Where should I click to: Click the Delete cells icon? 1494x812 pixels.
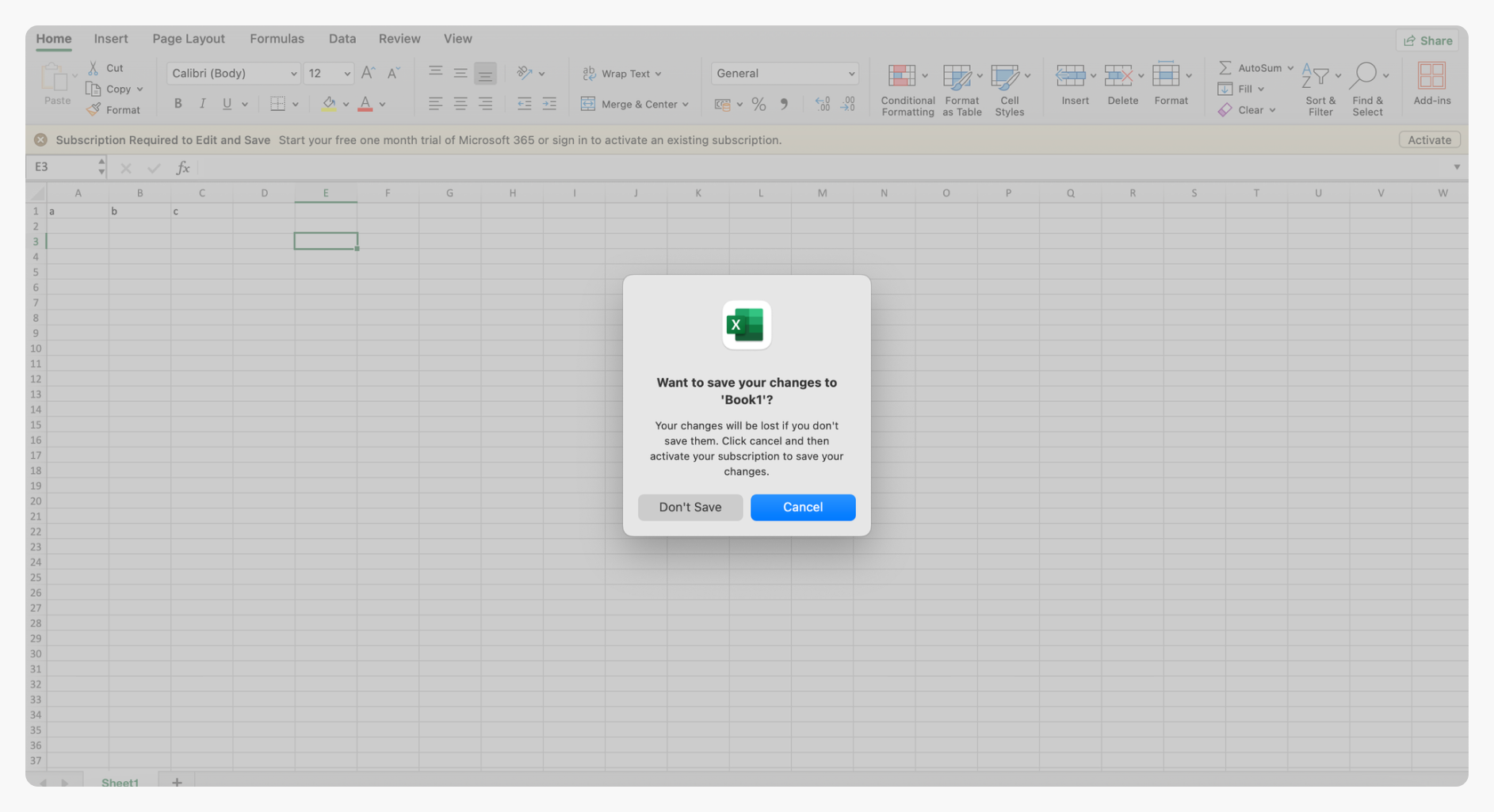[x=1118, y=75]
